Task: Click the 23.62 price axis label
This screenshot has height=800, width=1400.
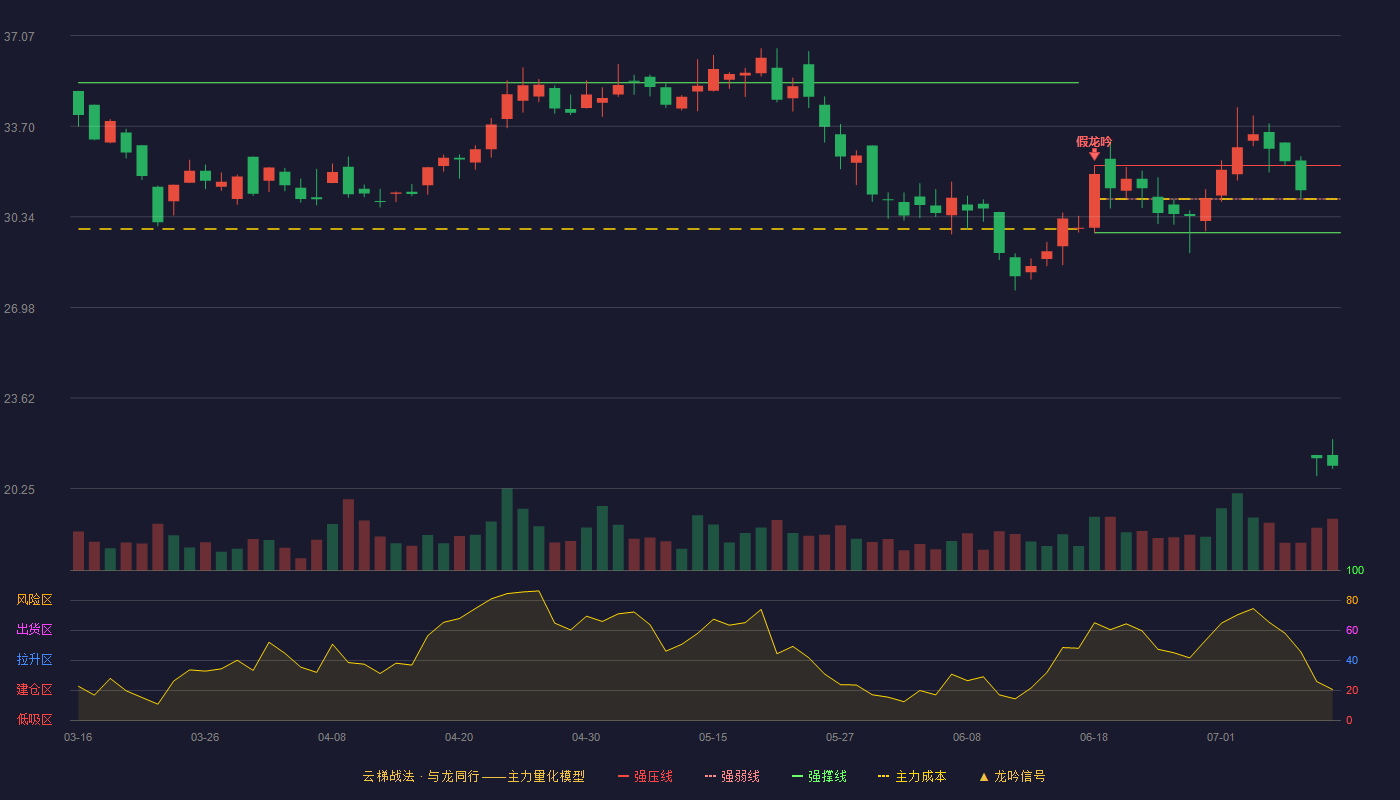Action: click(x=19, y=399)
